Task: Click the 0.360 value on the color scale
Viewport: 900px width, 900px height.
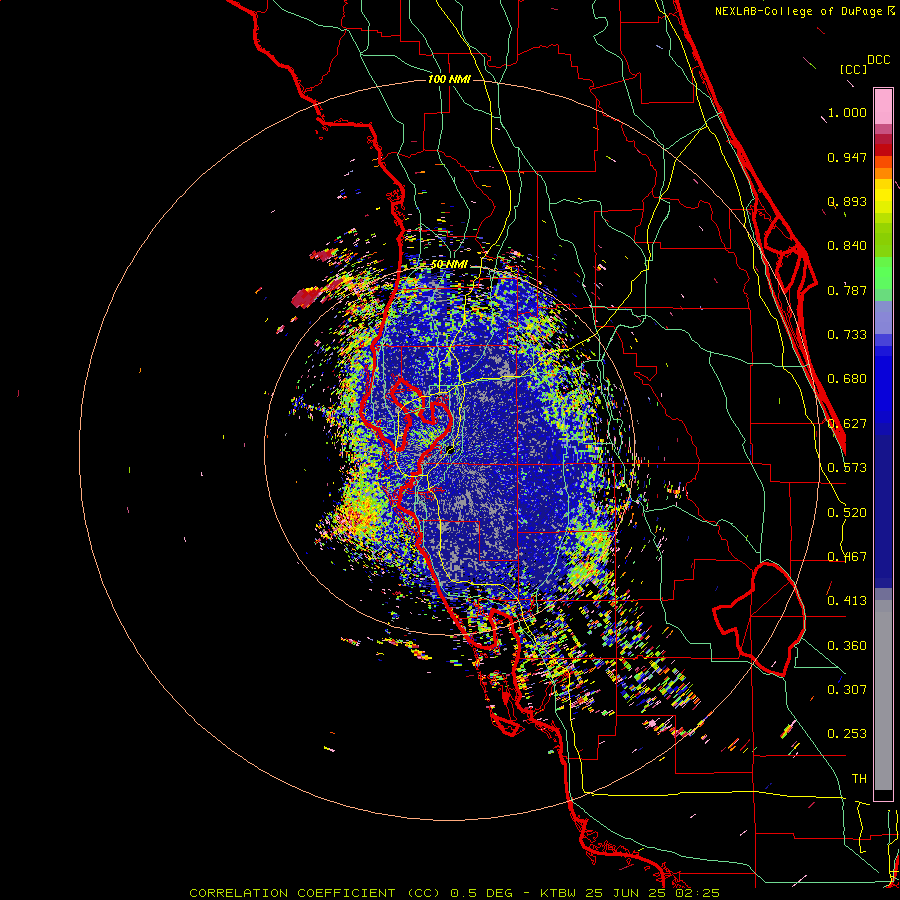Action: pos(847,646)
